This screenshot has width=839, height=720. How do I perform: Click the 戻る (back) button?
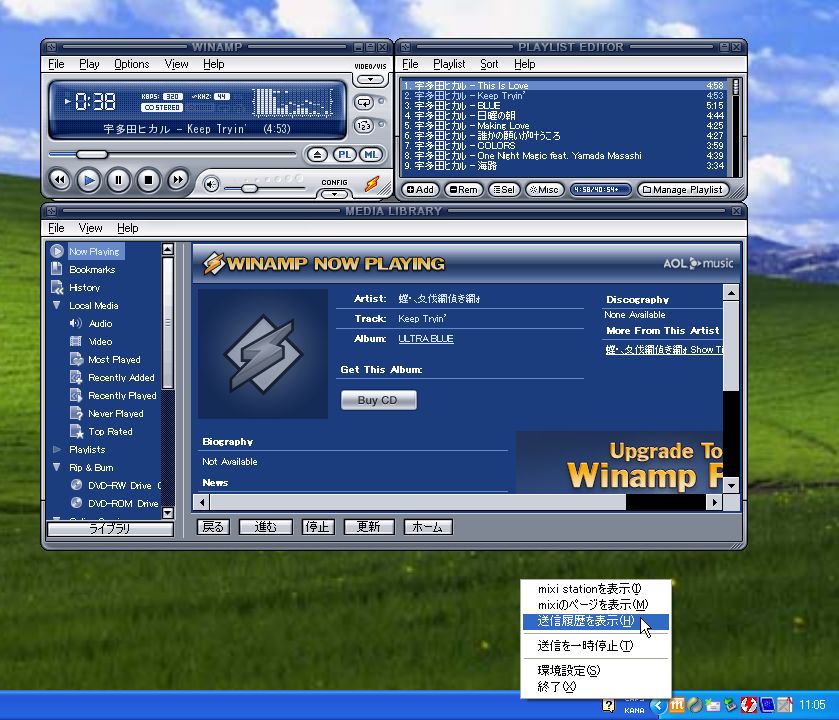coord(213,527)
